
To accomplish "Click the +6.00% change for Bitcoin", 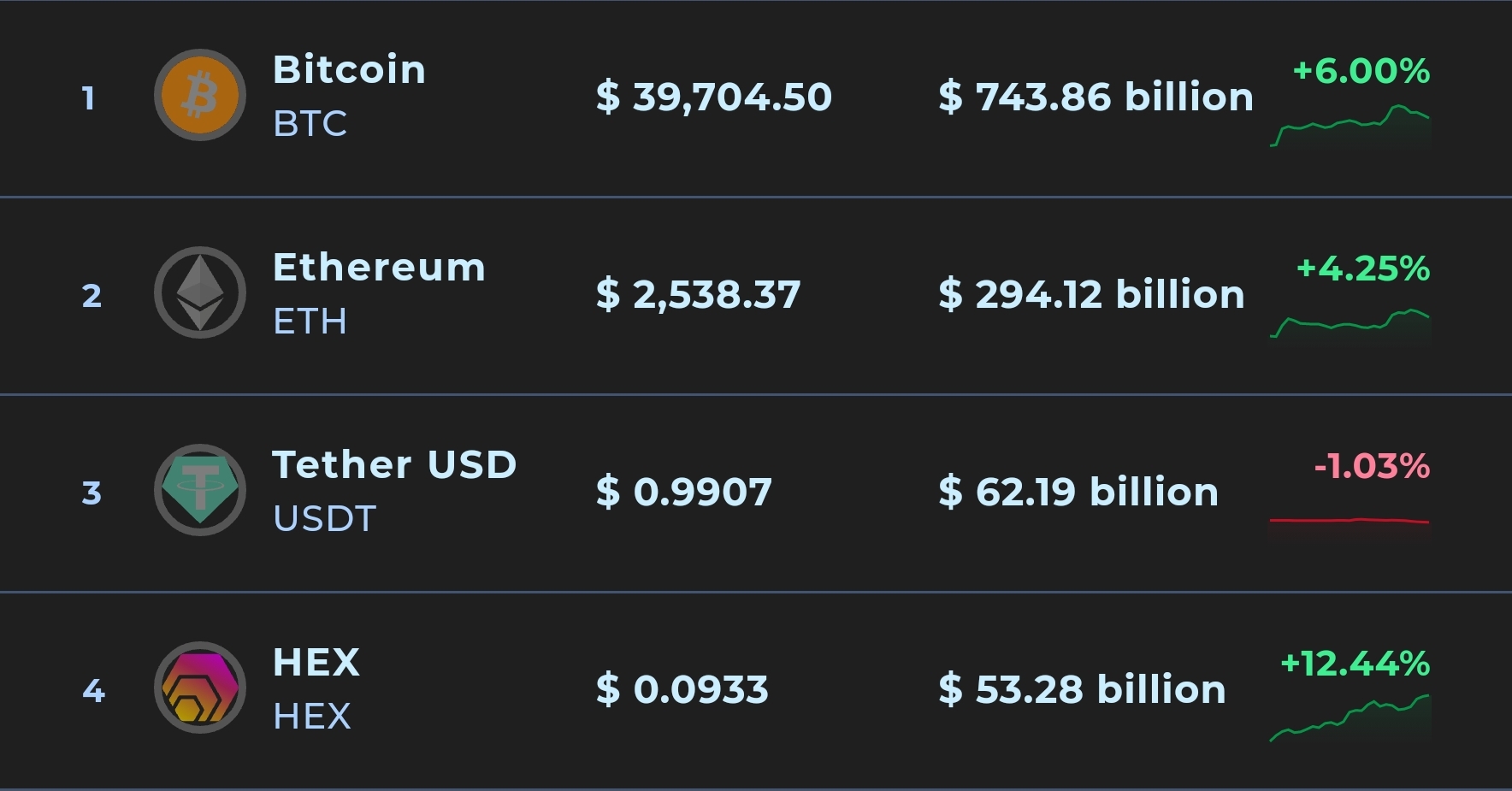I will tap(1361, 71).
